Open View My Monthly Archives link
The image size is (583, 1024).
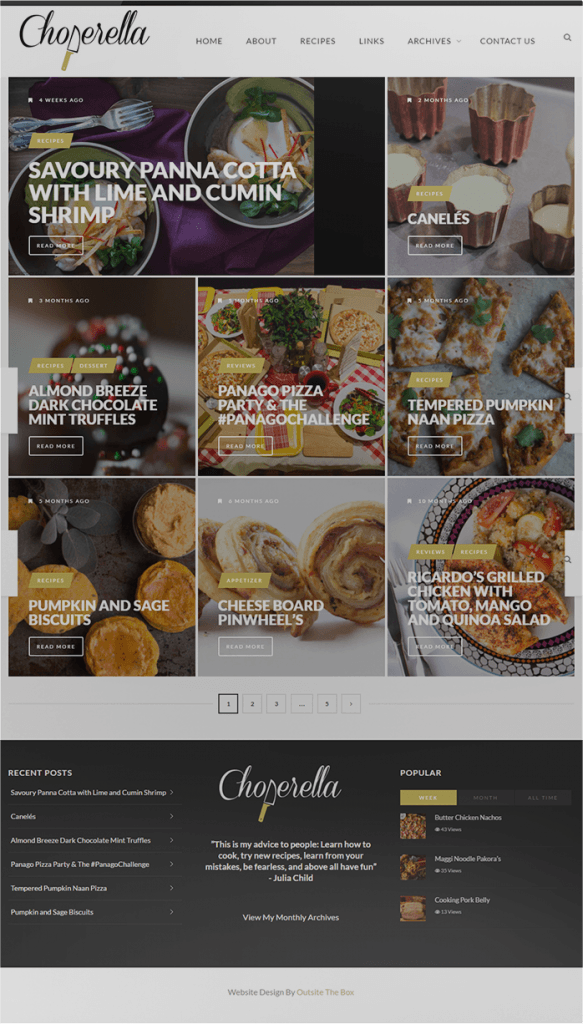[291, 917]
